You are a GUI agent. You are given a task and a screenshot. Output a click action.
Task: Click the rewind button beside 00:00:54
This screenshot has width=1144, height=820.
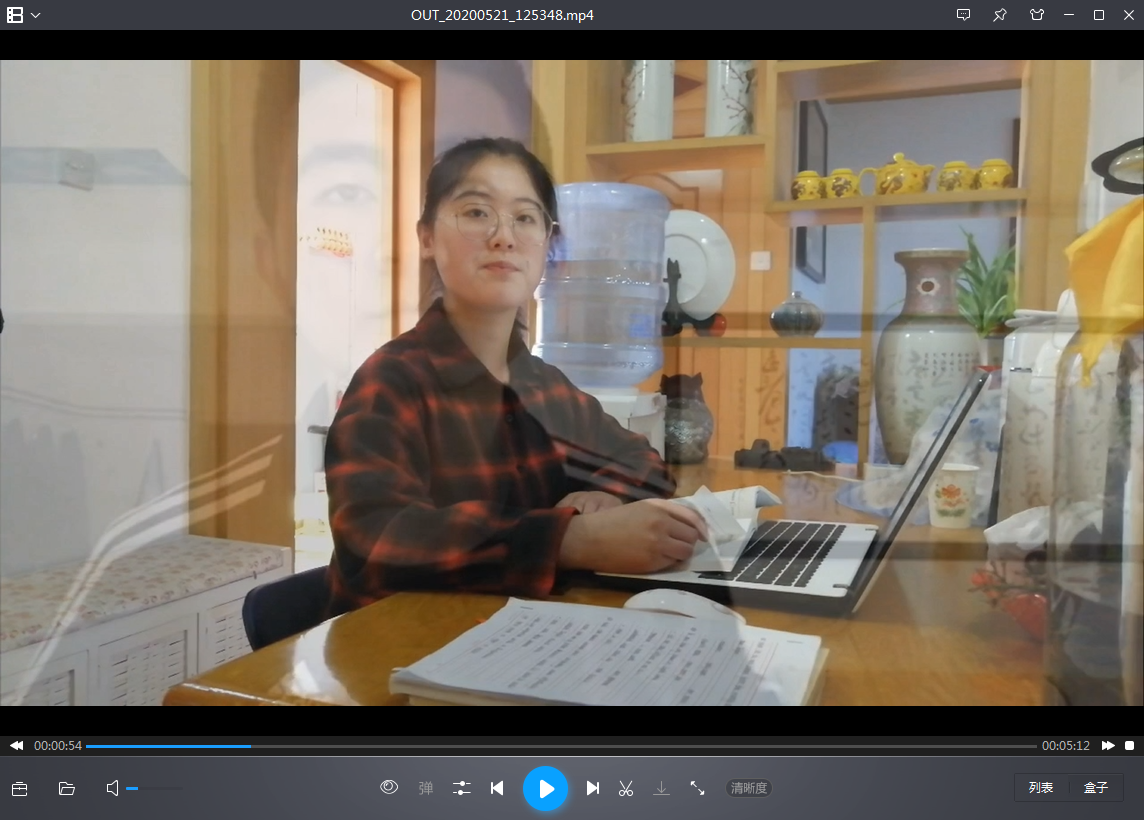point(16,746)
